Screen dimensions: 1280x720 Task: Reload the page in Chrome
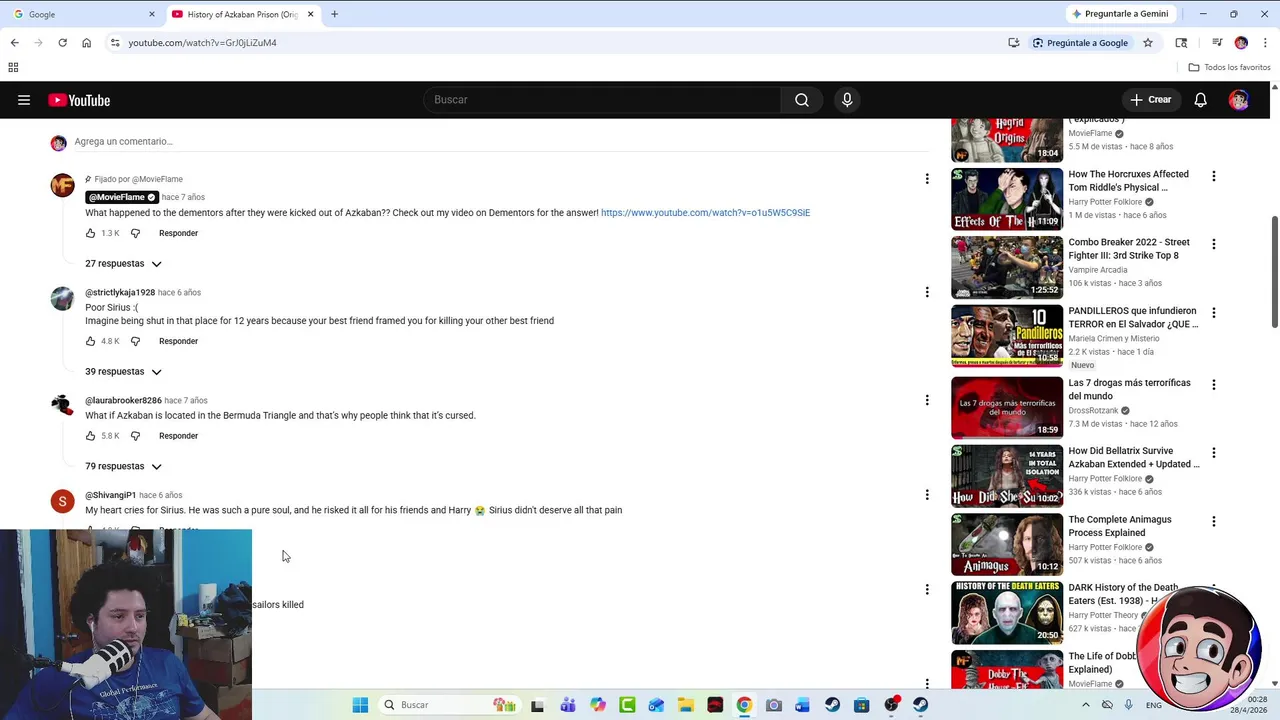coord(62,43)
